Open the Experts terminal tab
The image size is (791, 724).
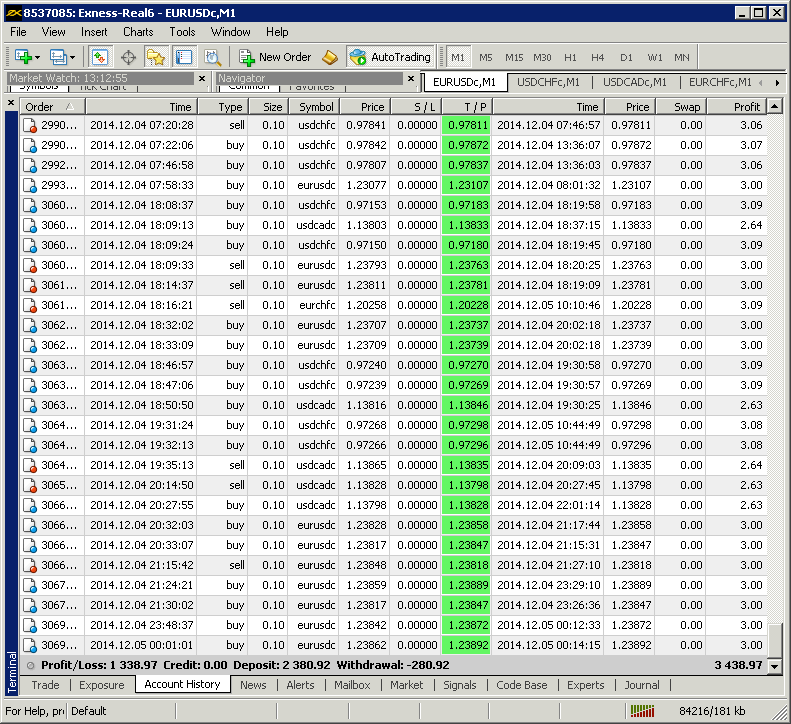(585, 685)
